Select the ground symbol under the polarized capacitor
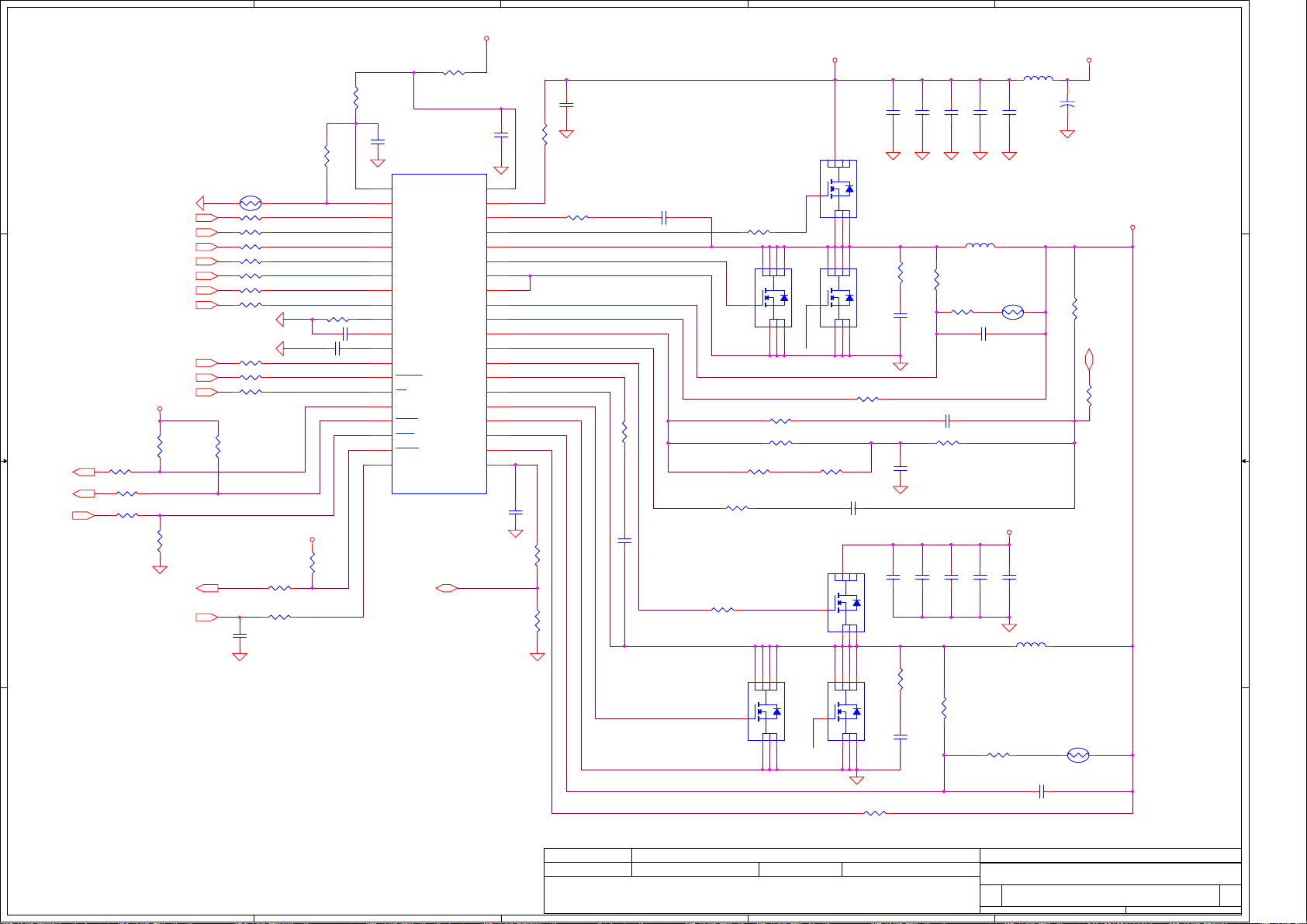 click(x=1067, y=134)
